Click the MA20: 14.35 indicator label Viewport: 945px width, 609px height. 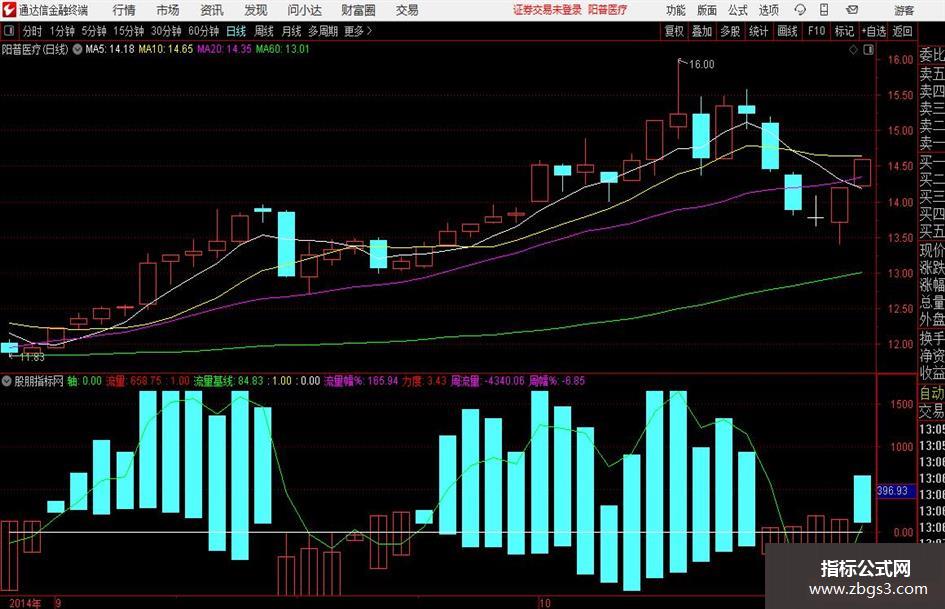pyautogui.click(x=224, y=49)
